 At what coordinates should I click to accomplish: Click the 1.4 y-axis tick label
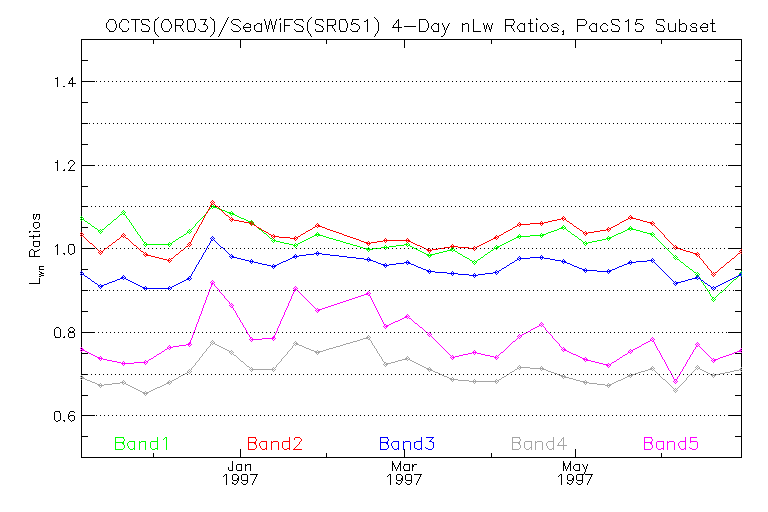65,82
